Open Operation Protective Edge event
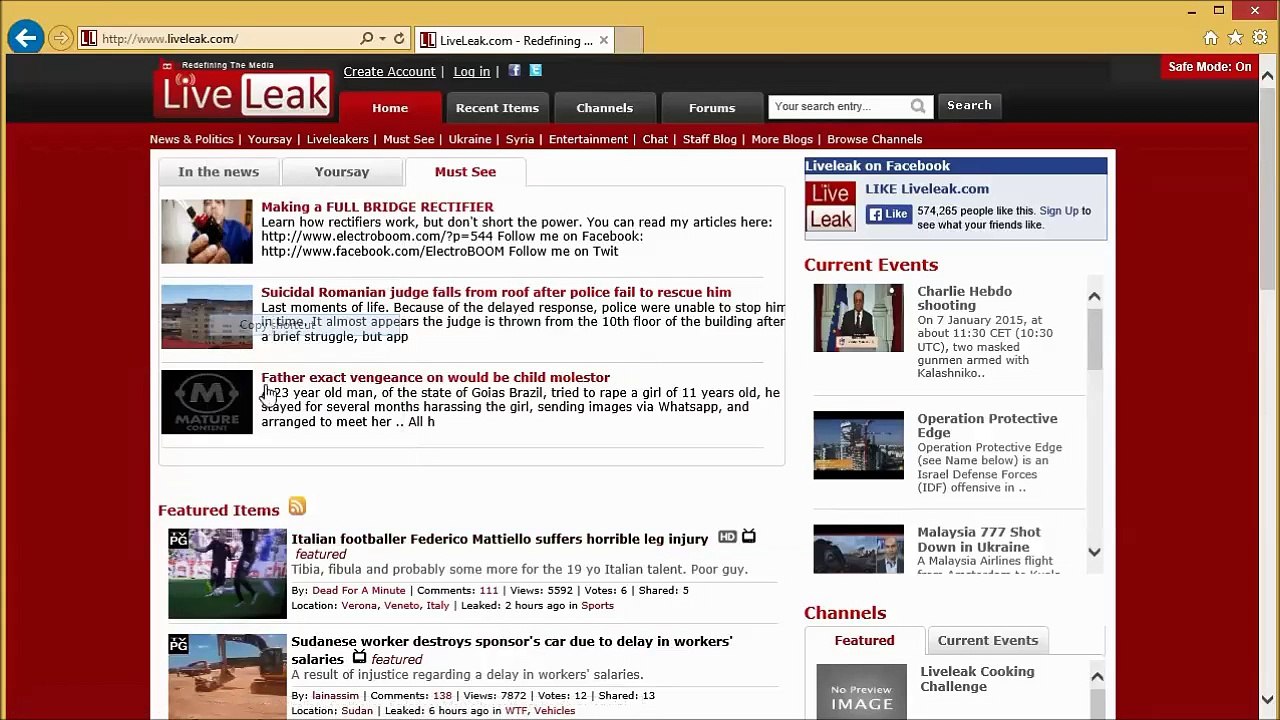The image size is (1280, 720). [987, 425]
